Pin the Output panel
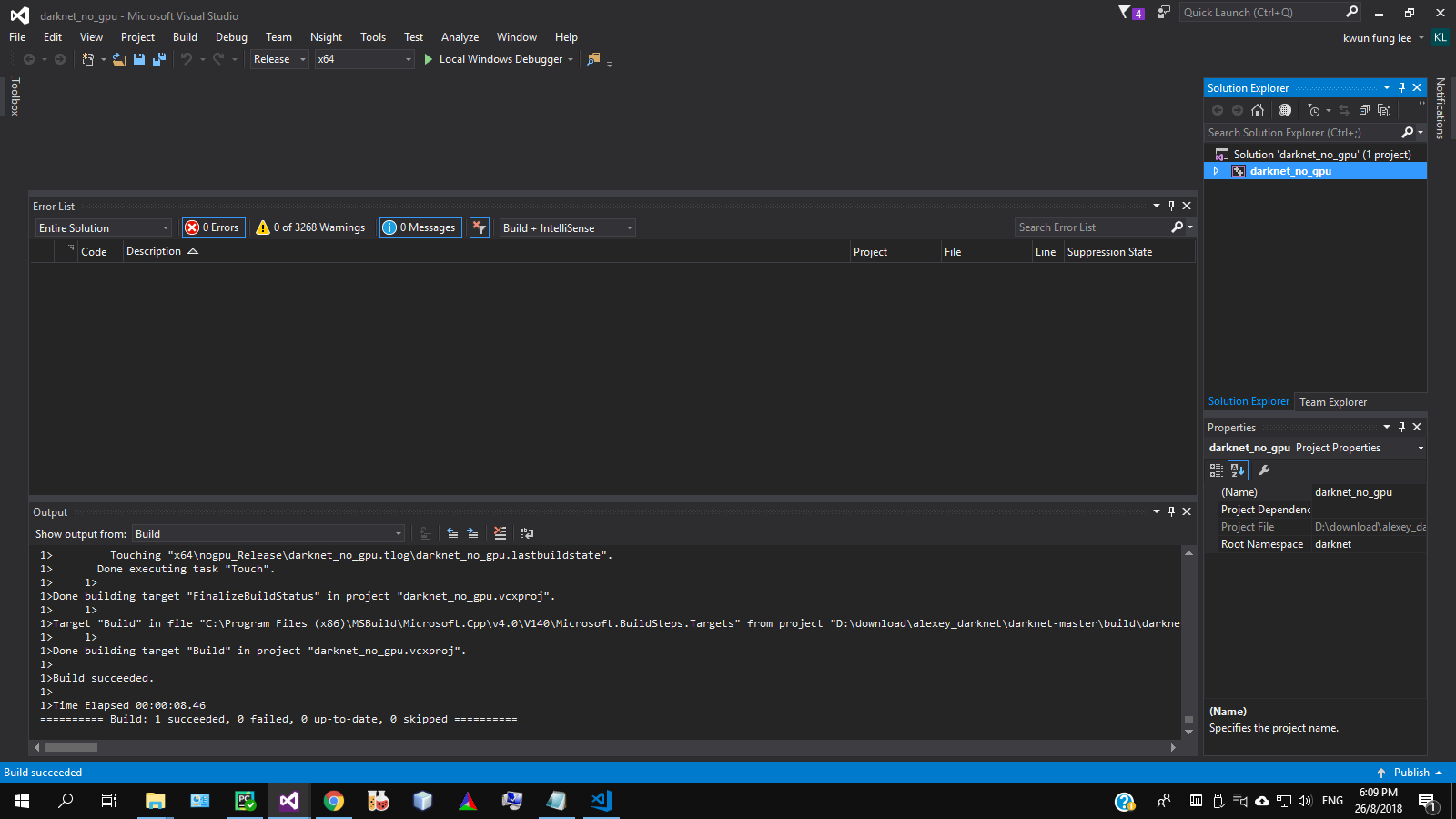1456x819 pixels. point(1171,512)
